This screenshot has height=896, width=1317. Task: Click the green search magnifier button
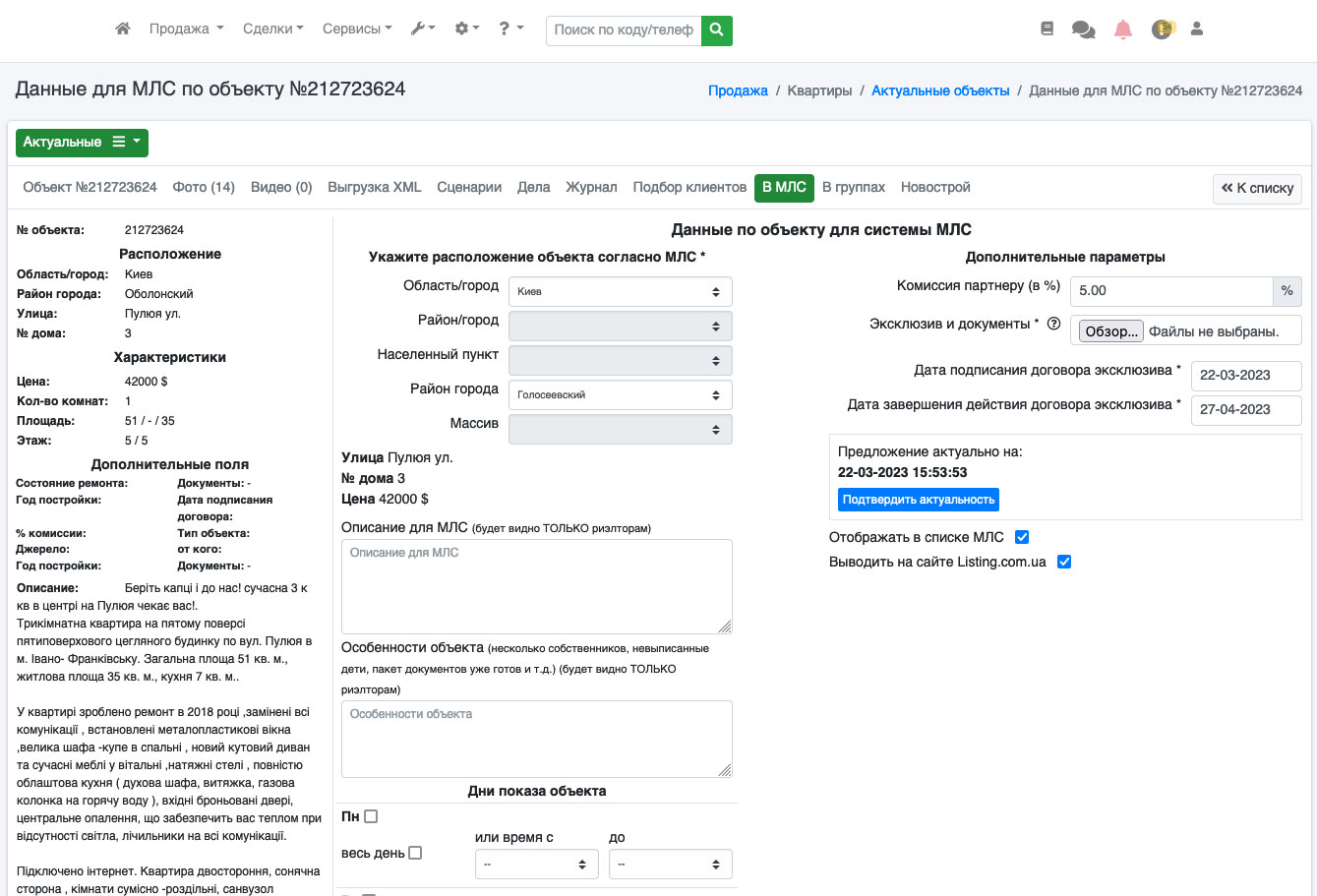717,30
